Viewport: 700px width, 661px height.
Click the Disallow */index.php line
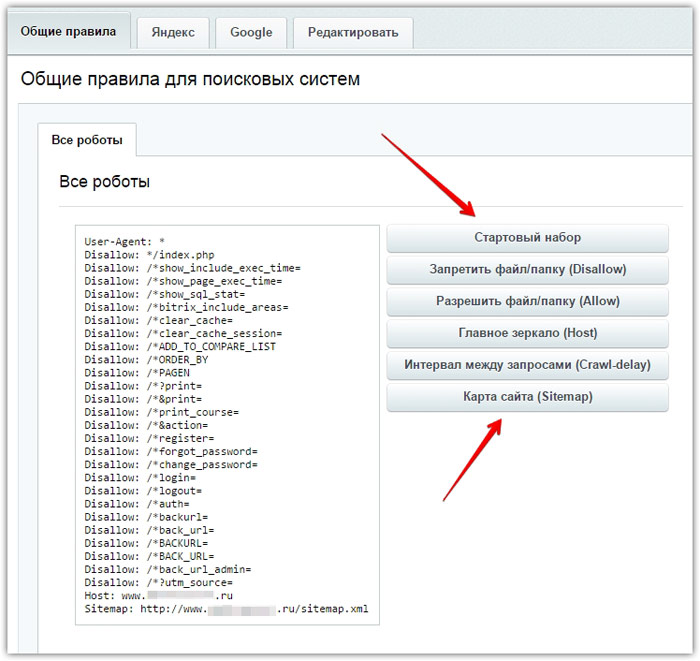click(150, 255)
